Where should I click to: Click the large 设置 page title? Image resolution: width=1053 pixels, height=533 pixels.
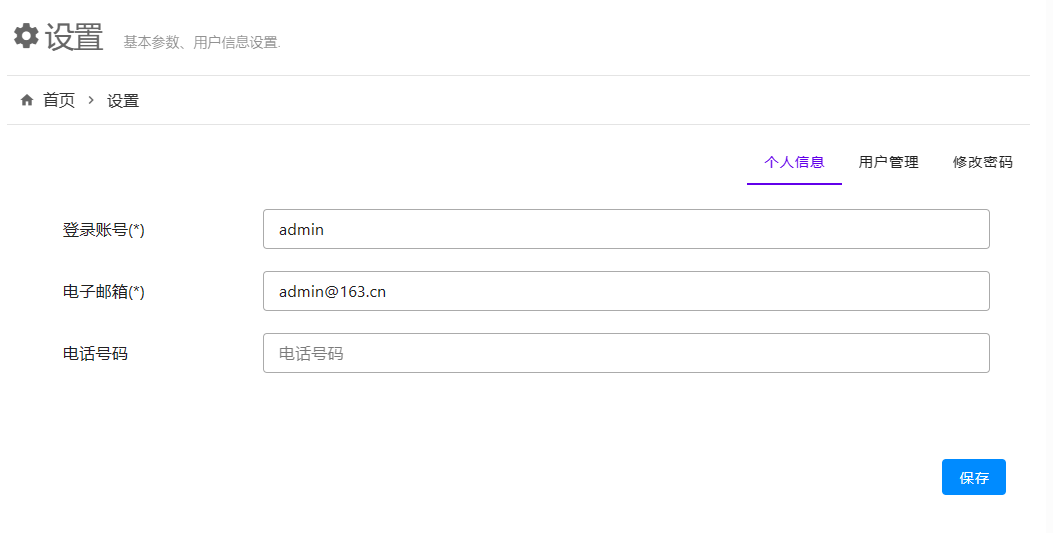pyautogui.click(x=74, y=38)
